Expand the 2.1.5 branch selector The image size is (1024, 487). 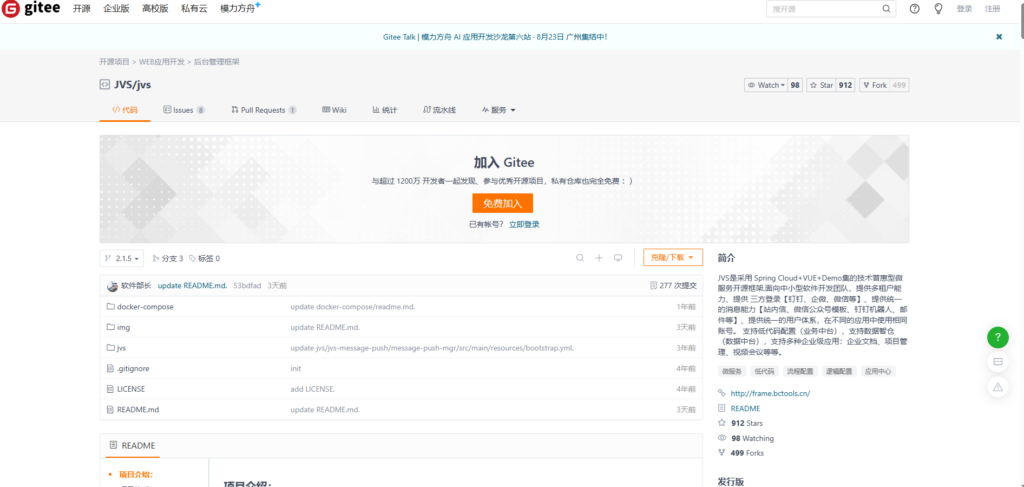[x=124, y=258]
